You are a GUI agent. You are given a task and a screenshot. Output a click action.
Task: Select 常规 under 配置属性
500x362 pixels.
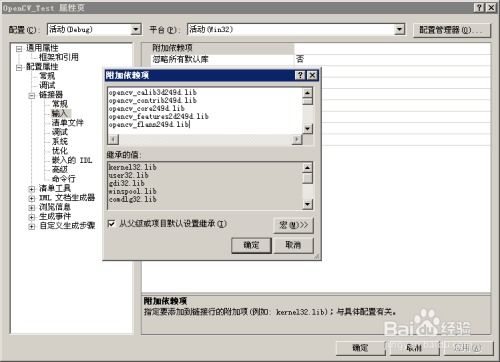(47, 76)
